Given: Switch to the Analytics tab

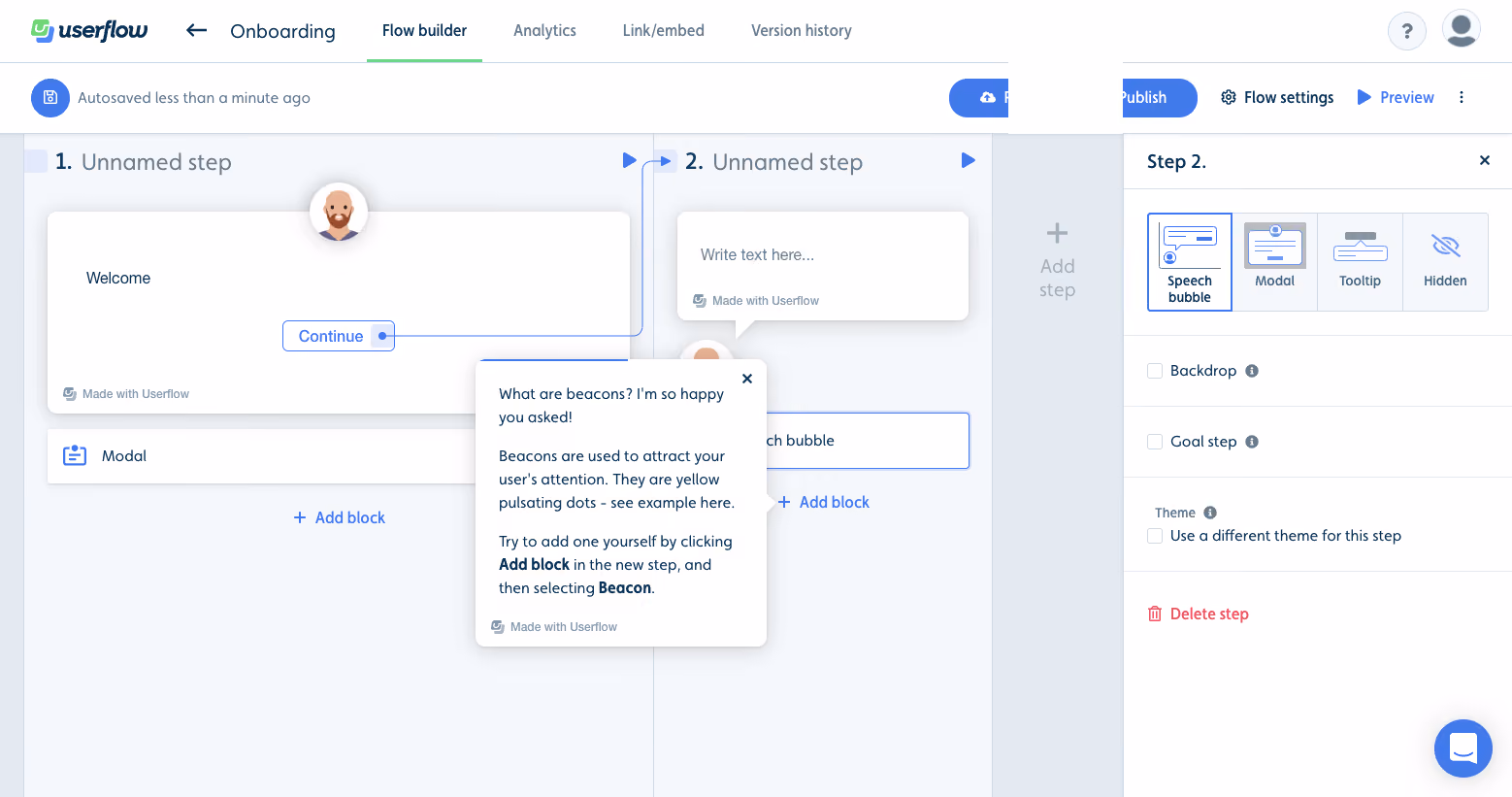Looking at the screenshot, I should point(544,31).
